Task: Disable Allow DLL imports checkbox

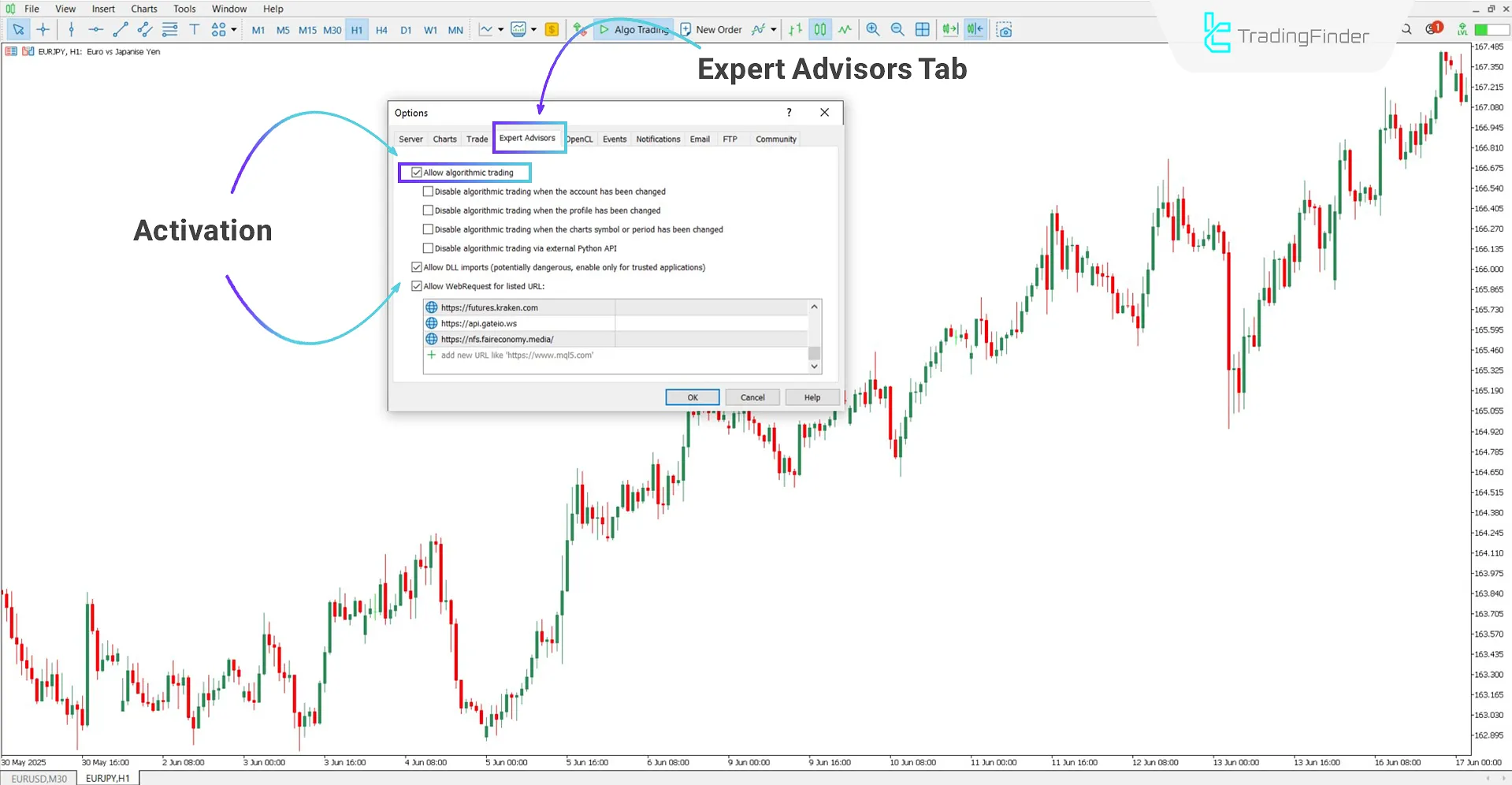Action: coord(417,267)
